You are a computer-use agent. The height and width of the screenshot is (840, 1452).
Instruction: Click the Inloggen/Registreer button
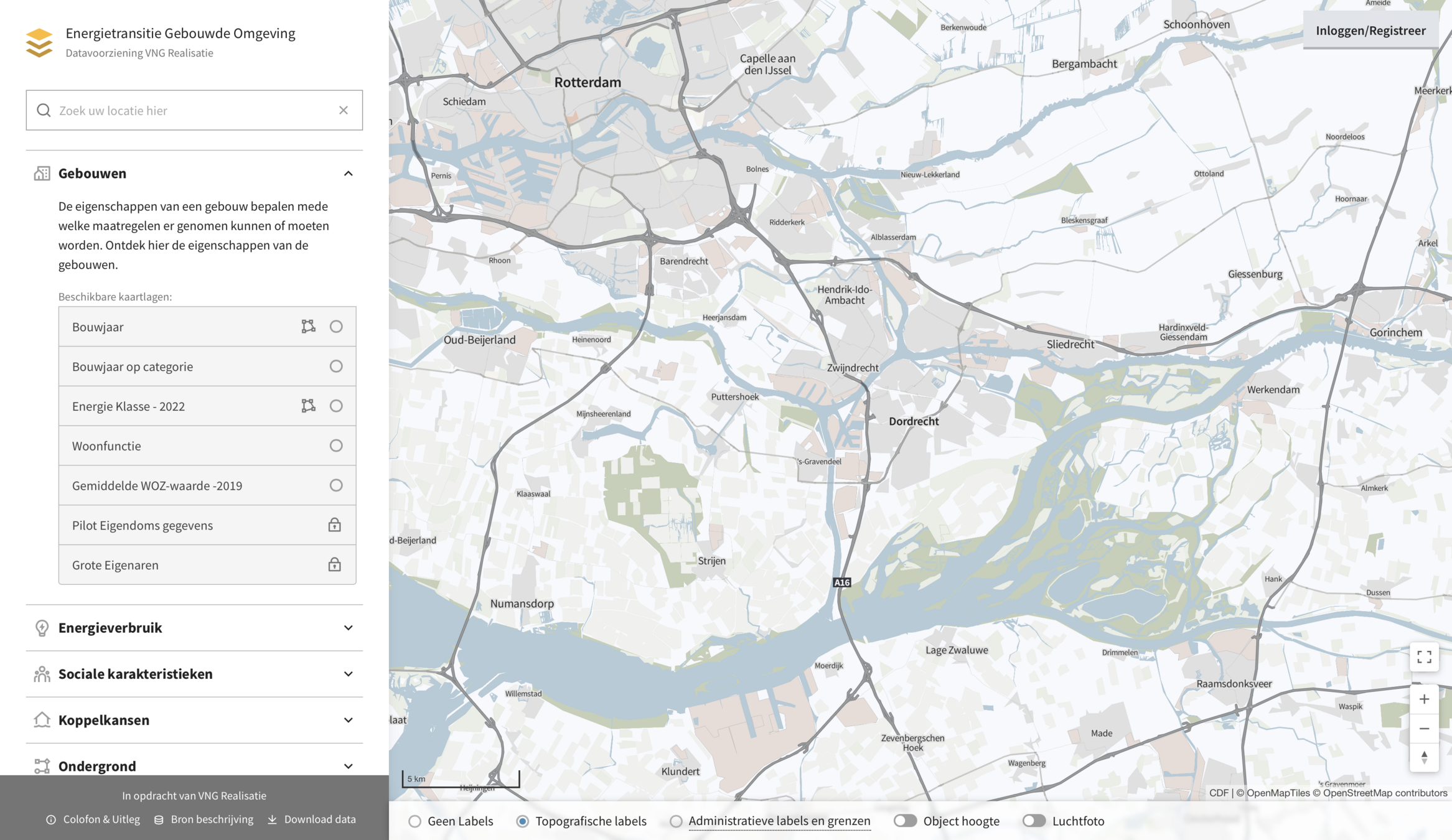[1370, 30]
